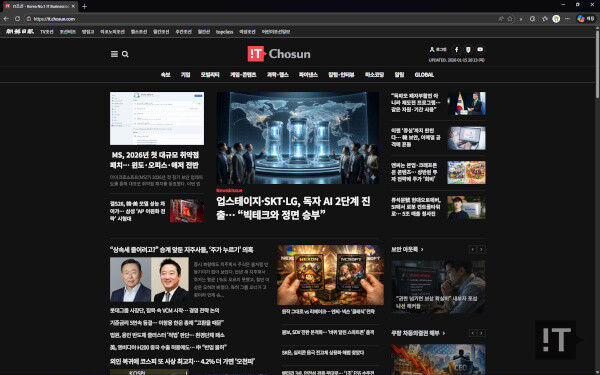Click next arrow in the 쿠팡 section carousel
Image resolution: width=600 pixels, height=375 pixels.
pyautogui.click(x=481, y=333)
